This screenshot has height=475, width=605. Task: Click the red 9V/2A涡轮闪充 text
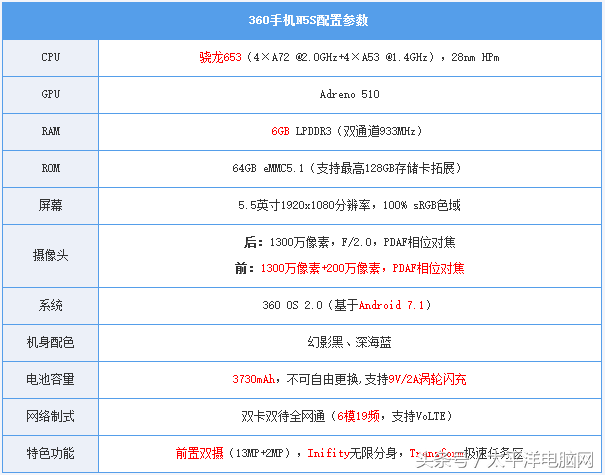pos(427,379)
